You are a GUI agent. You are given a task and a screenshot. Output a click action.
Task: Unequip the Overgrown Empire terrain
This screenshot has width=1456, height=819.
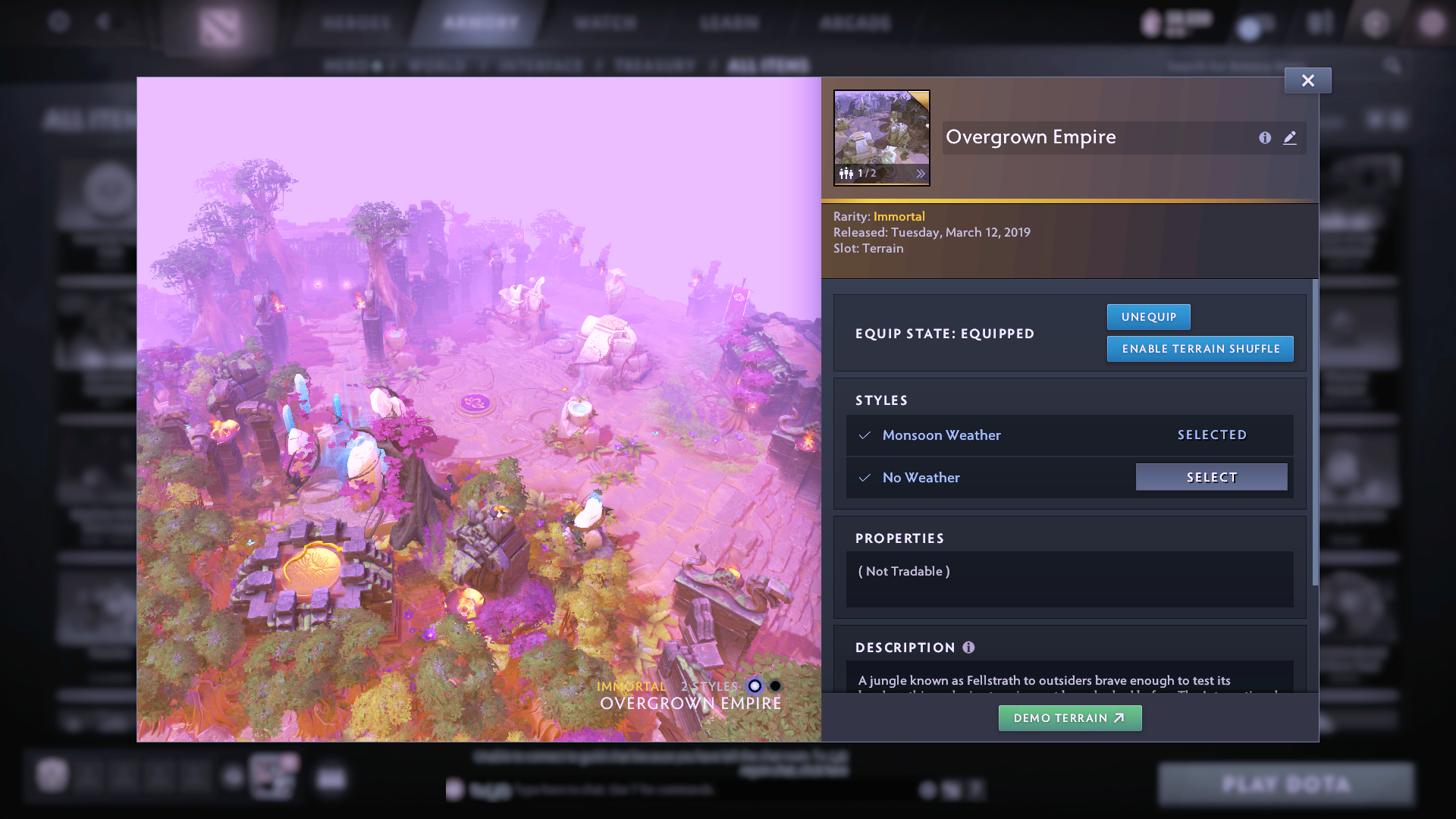(1148, 317)
